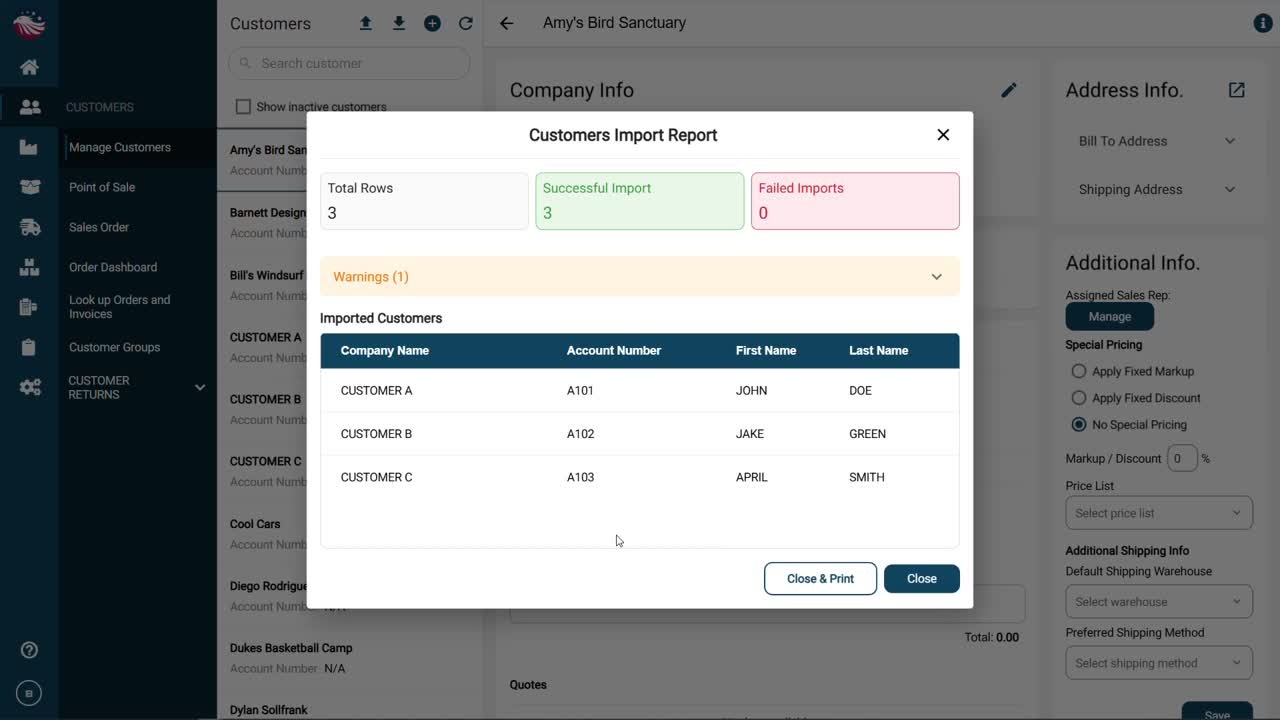Click the back arrow beside Amy's Bird Sanctuary
1280x720 pixels.
[507, 23]
